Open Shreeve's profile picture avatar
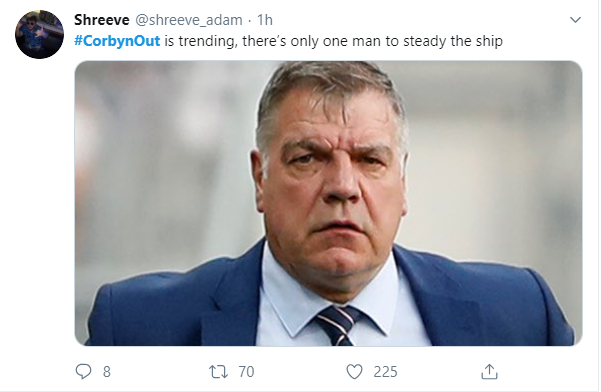Viewport: 601px width, 392px height. click(x=39, y=34)
